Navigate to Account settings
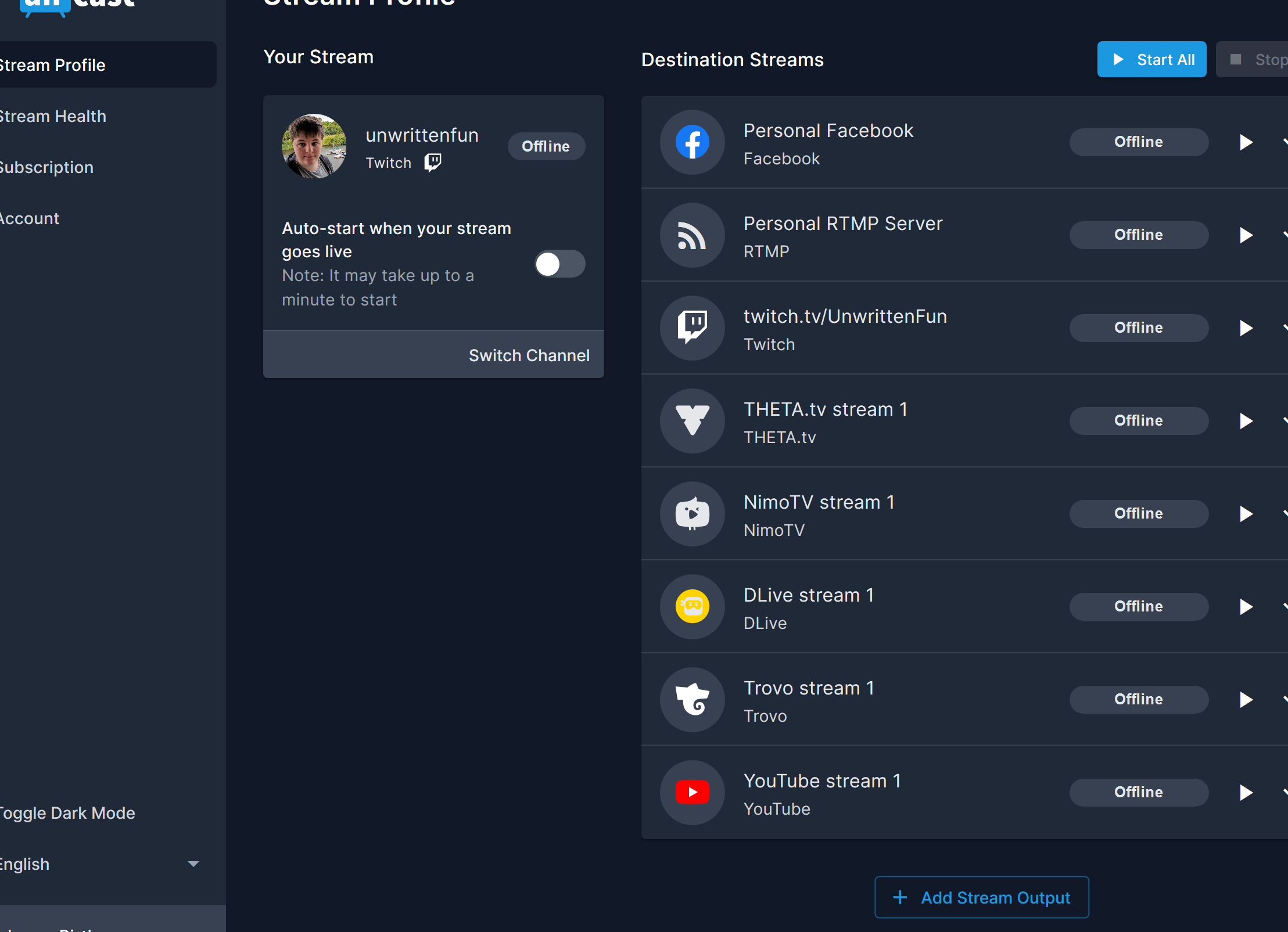1288x932 pixels. tap(30, 218)
